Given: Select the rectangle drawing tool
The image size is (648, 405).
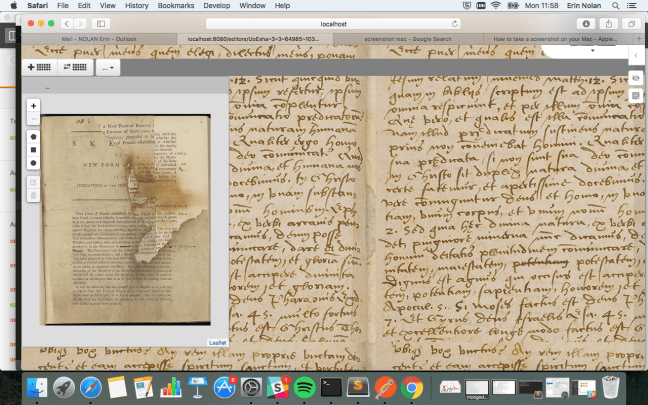Looking at the screenshot, I should (x=34, y=149).
